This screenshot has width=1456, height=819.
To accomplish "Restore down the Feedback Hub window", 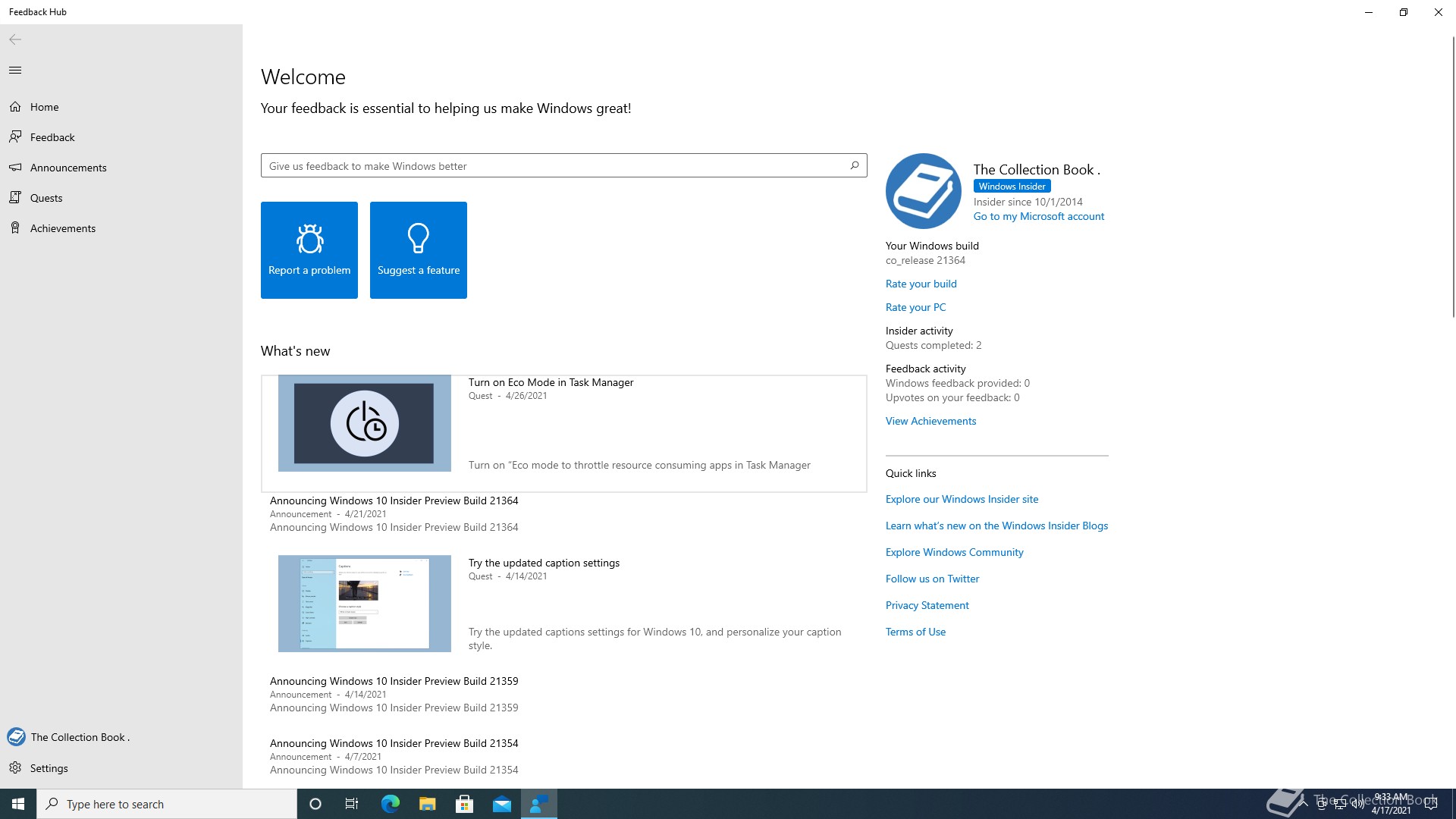I will tap(1404, 12).
